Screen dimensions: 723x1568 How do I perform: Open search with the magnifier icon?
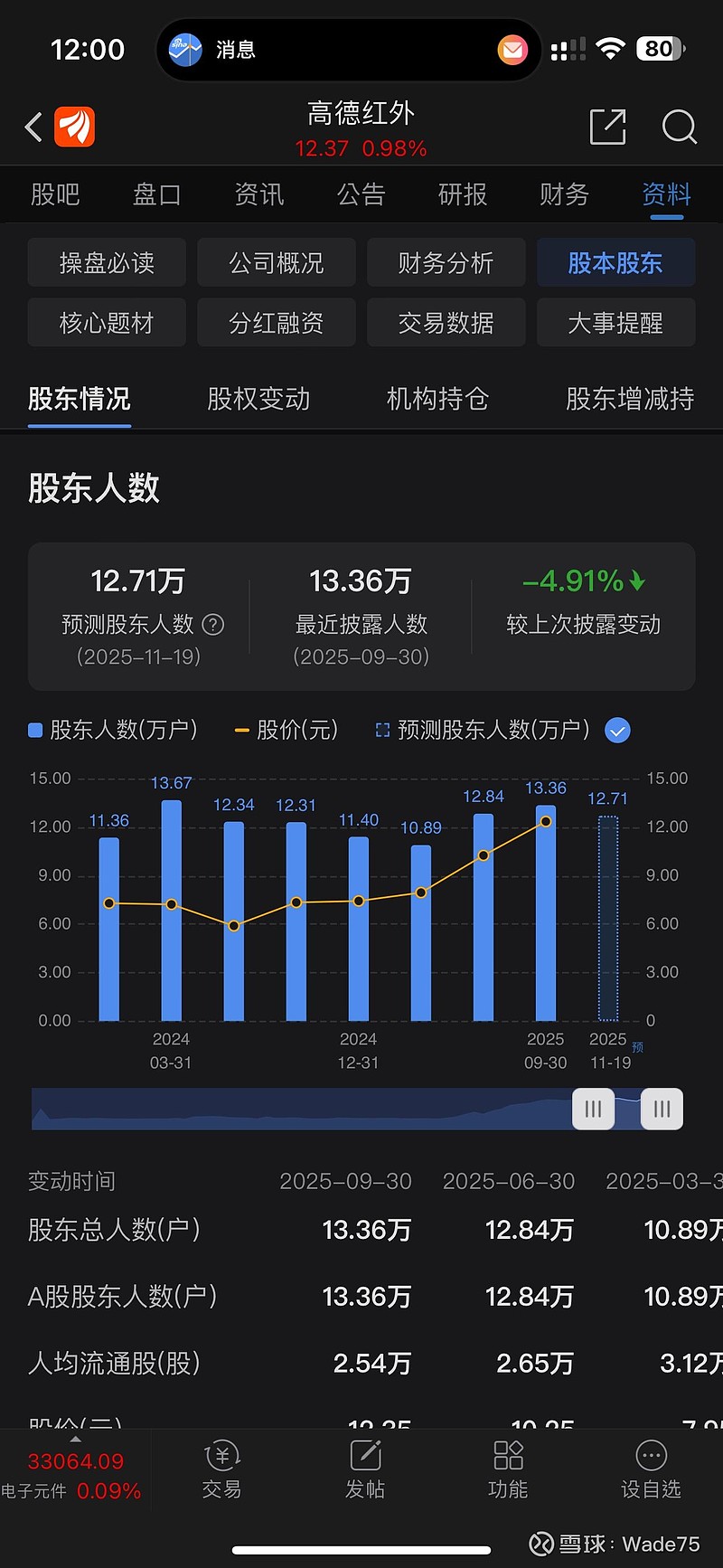pos(679,127)
